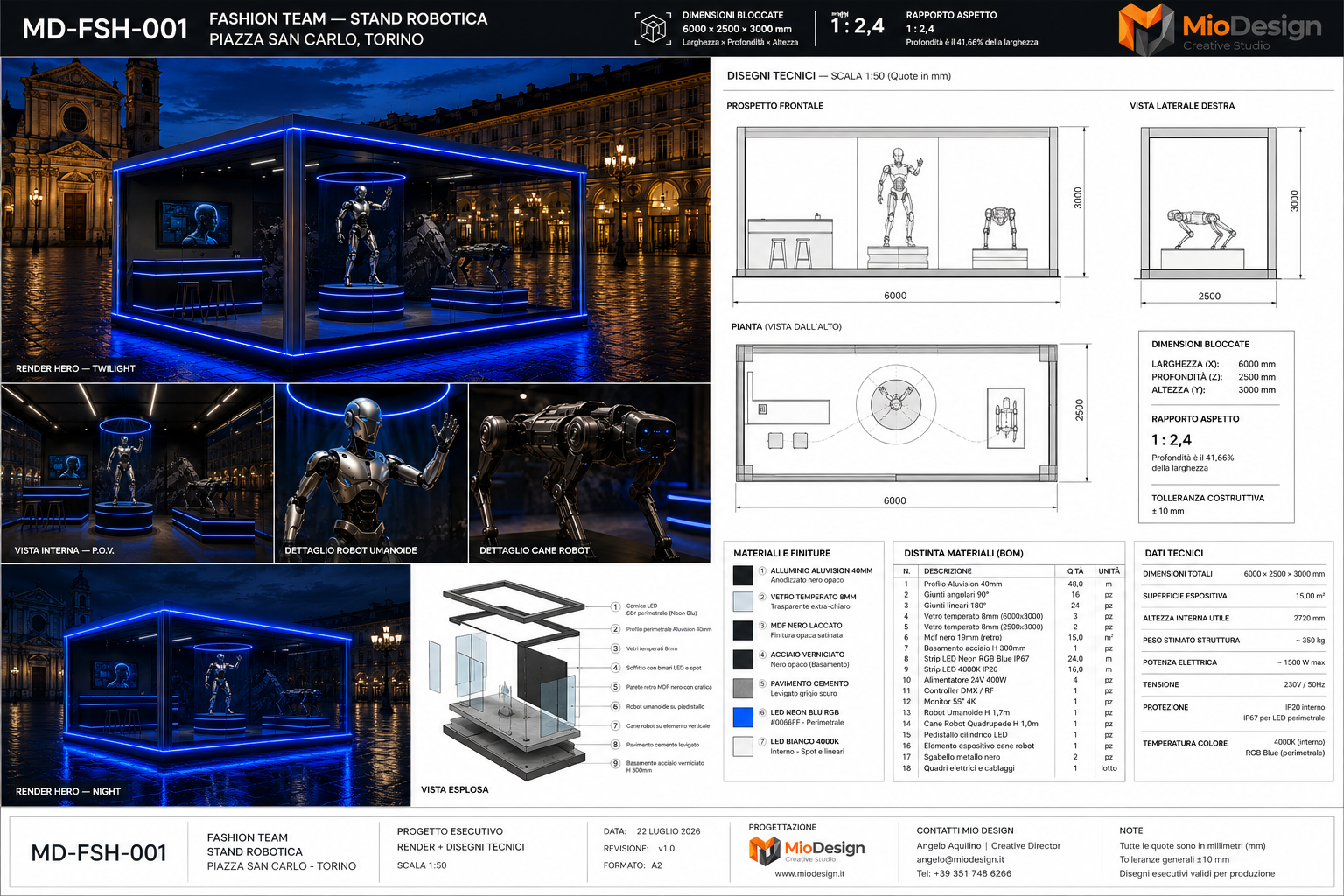Click the Pavimento Cemento grey swatch

click(743, 688)
